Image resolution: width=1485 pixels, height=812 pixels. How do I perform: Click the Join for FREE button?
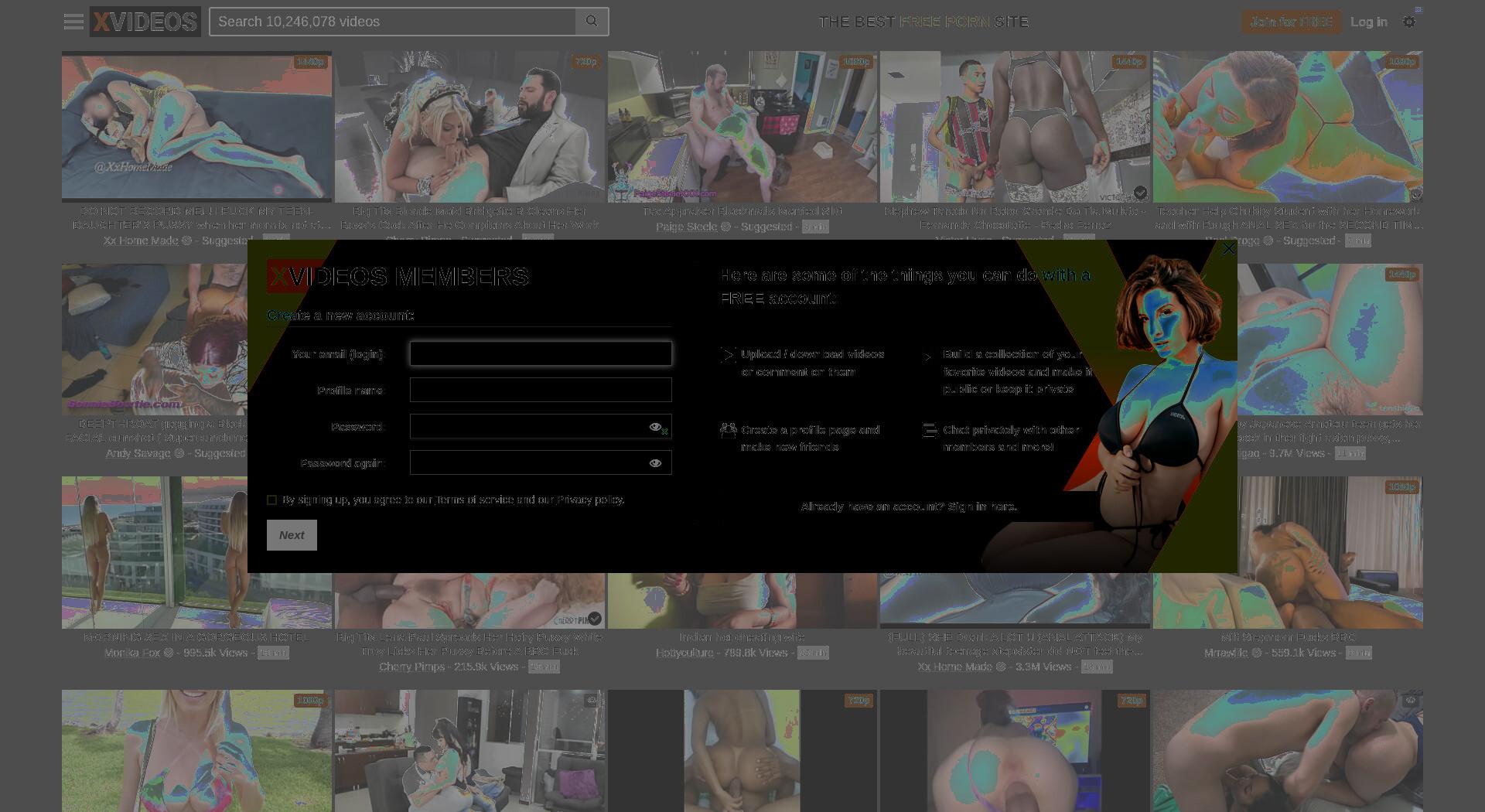[x=1292, y=22]
